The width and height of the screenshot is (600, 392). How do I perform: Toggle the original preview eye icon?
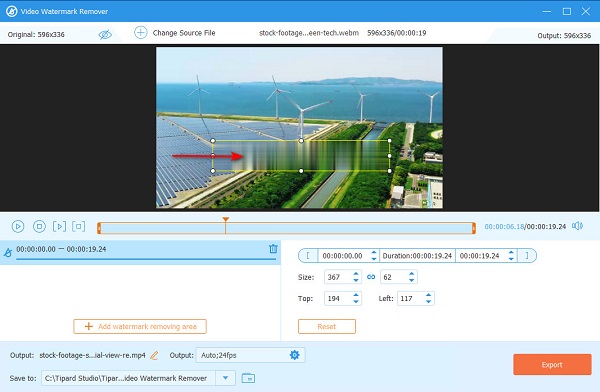[x=105, y=34]
